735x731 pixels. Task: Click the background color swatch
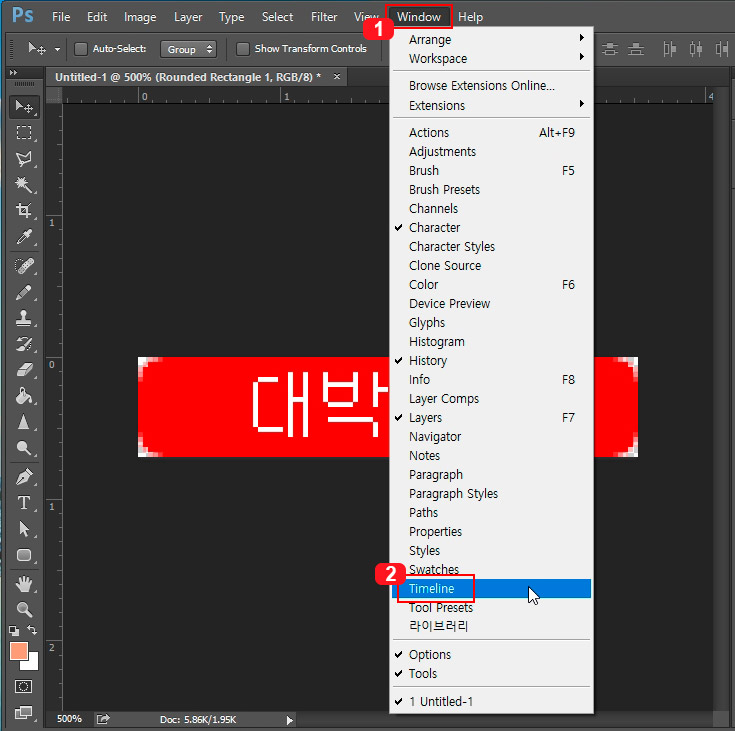[32, 664]
